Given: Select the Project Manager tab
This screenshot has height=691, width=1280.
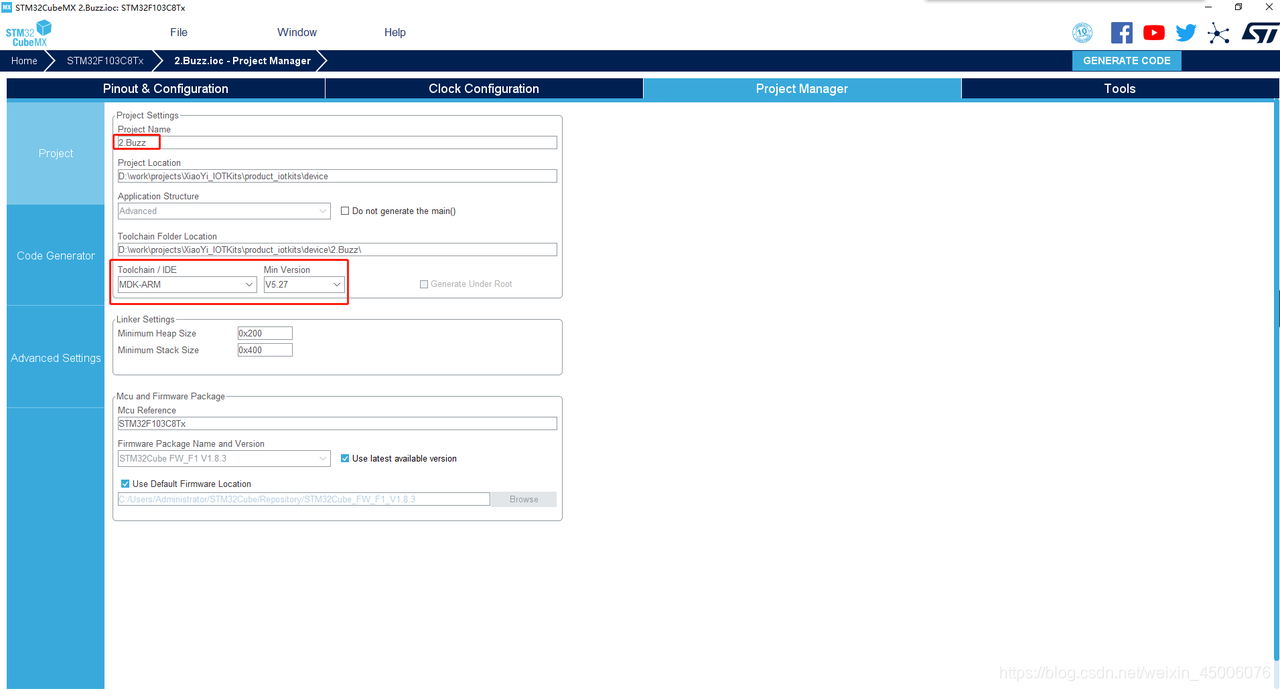Looking at the screenshot, I should click(x=802, y=89).
